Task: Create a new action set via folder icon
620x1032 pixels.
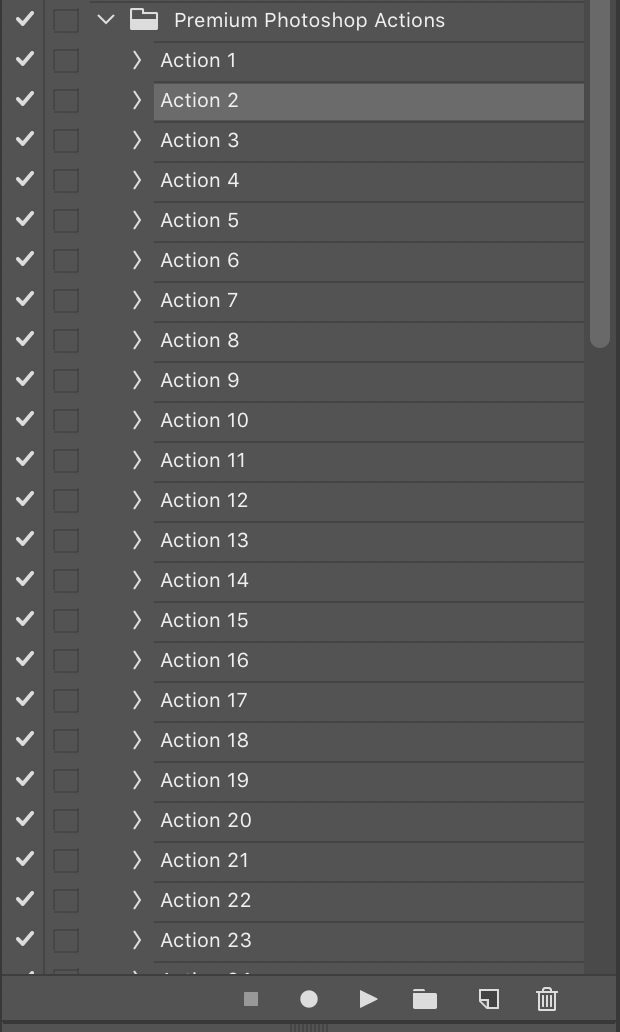Action: tap(424, 999)
